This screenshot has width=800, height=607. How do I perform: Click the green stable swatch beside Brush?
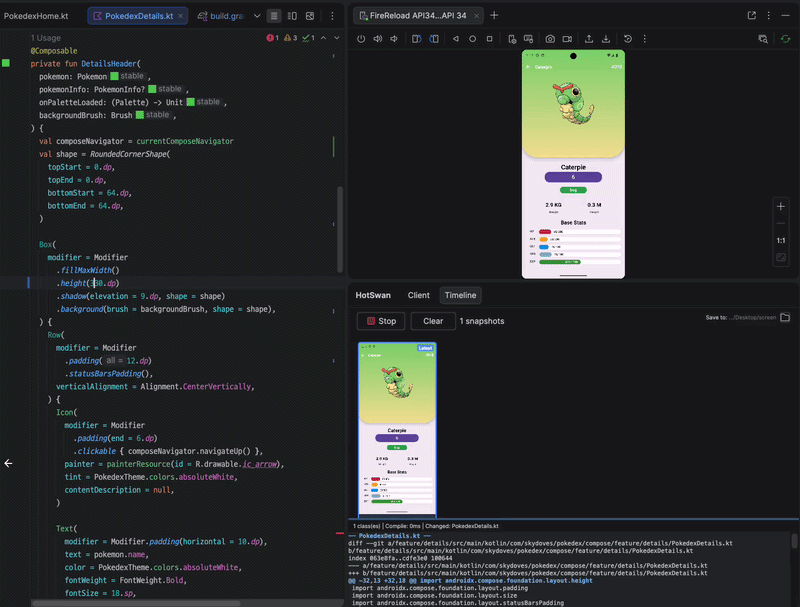140,115
